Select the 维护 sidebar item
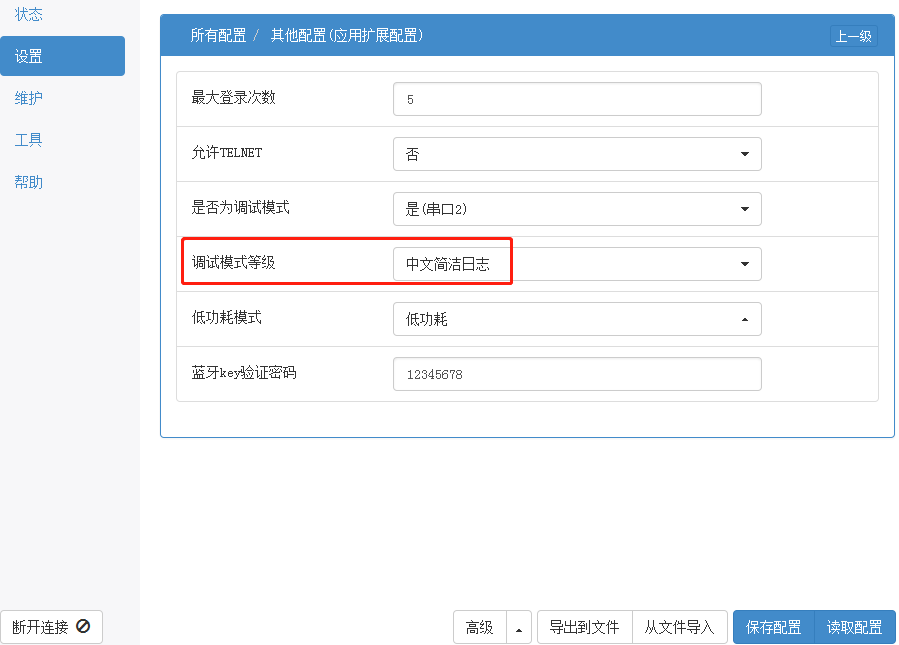 click(28, 97)
